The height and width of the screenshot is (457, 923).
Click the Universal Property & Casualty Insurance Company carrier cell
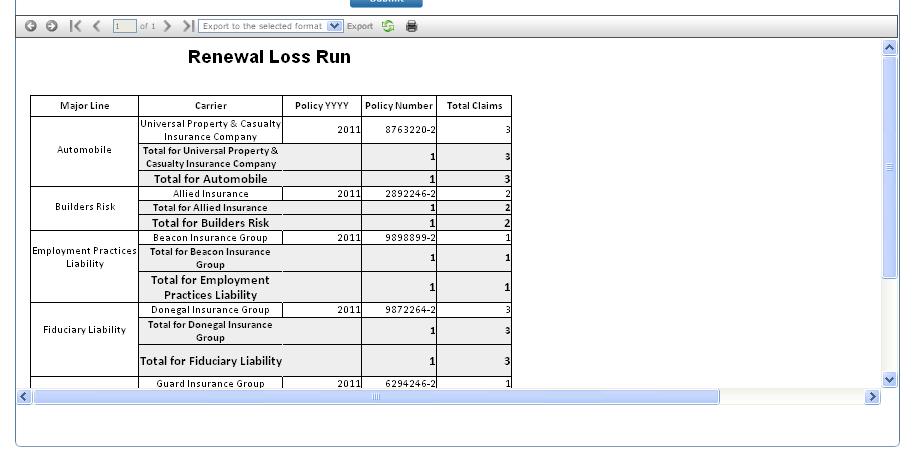tap(211, 130)
